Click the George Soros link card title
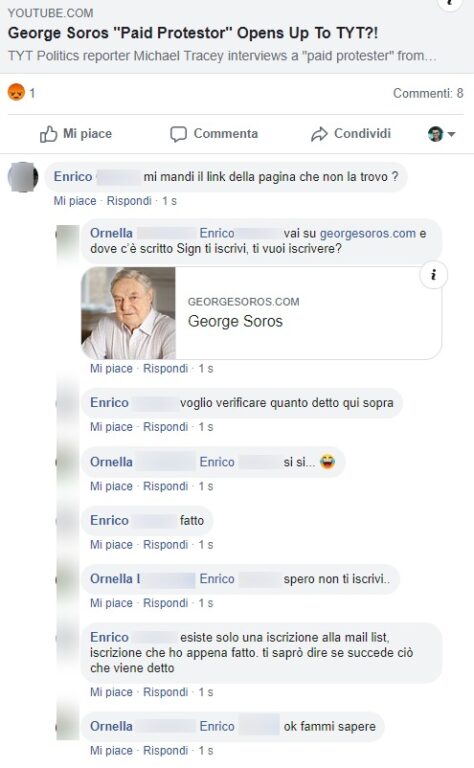This screenshot has width=474, height=768. click(236, 321)
